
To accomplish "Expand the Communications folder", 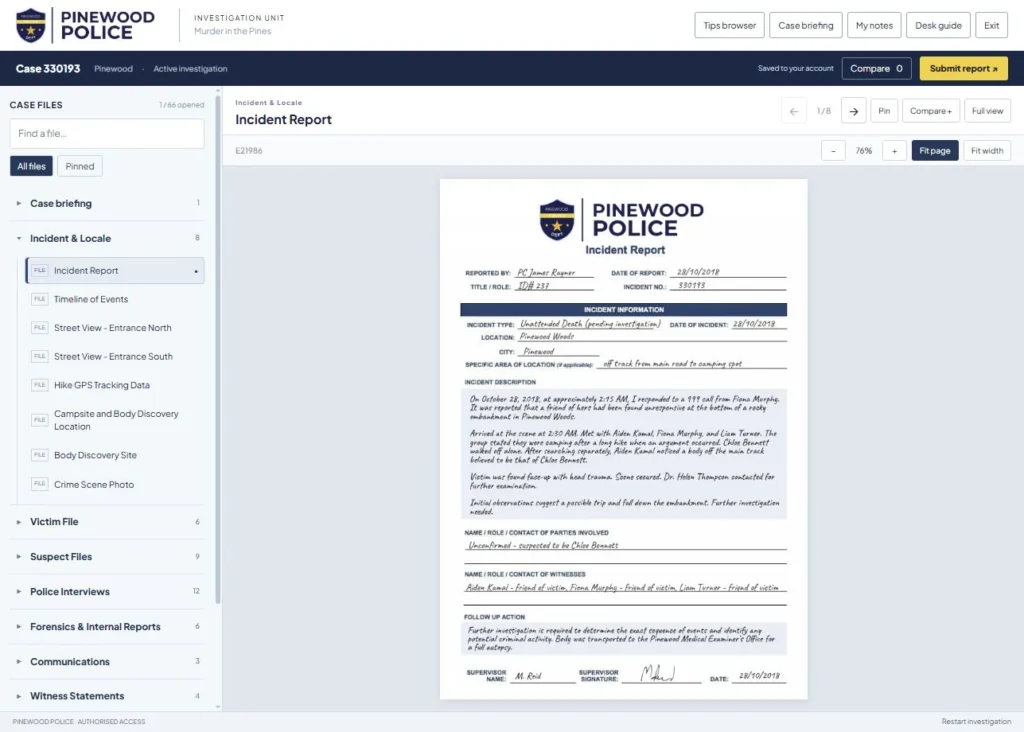I will (107, 661).
